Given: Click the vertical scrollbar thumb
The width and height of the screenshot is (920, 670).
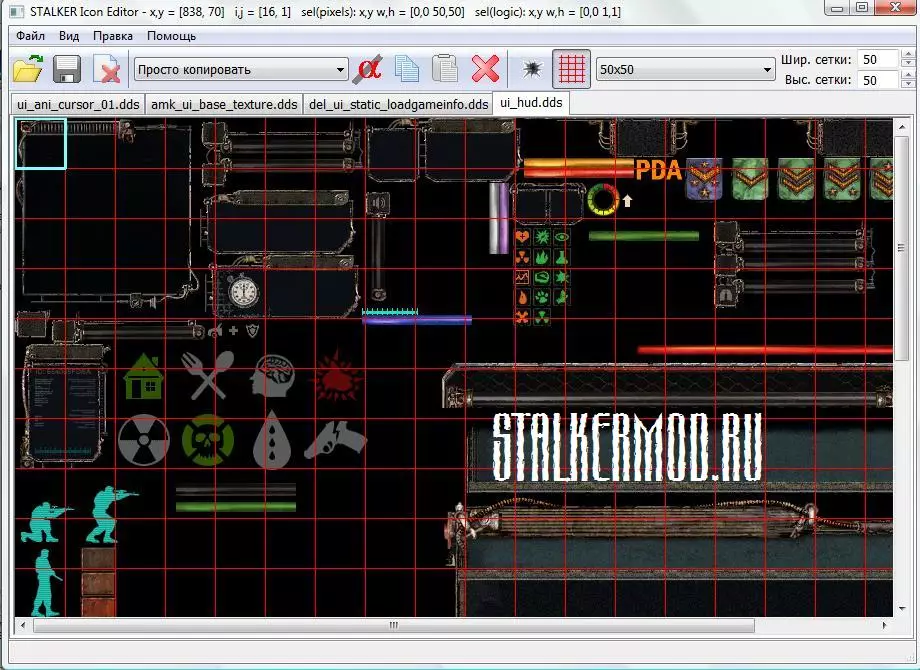Looking at the screenshot, I should pyautogui.click(x=901, y=248).
